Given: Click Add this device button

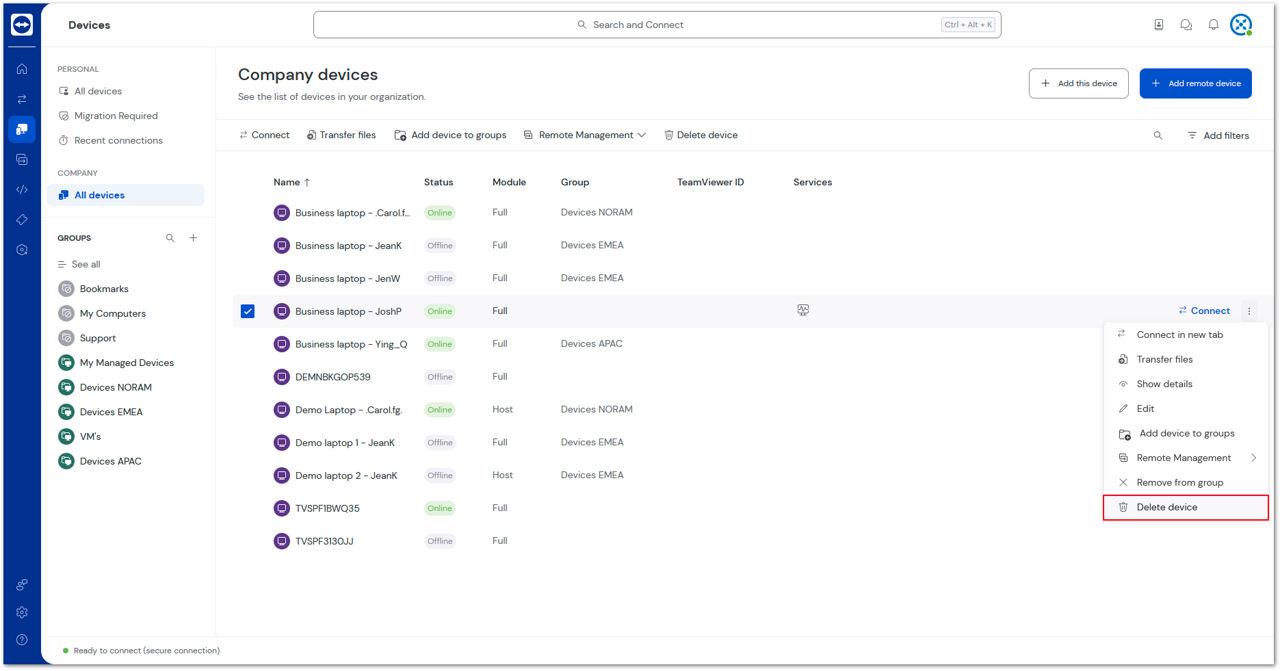Looking at the screenshot, I should (x=1079, y=83).
